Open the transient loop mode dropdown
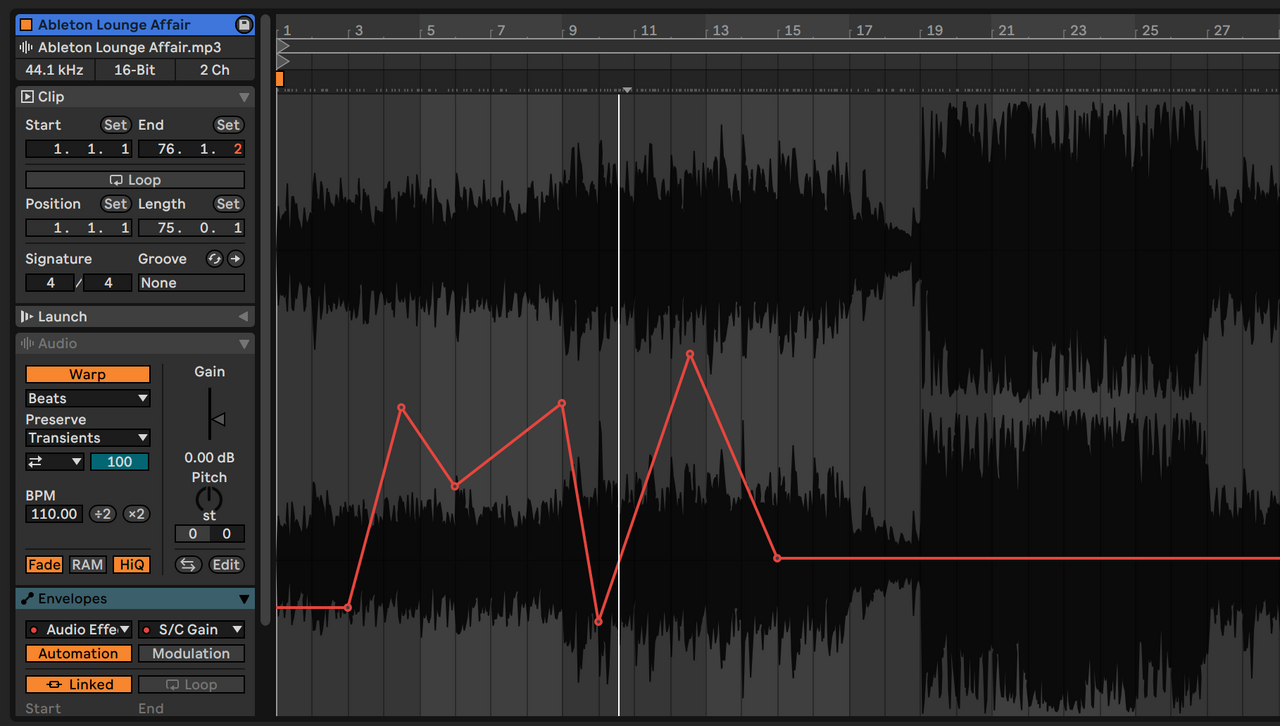 tap(55, 462)
